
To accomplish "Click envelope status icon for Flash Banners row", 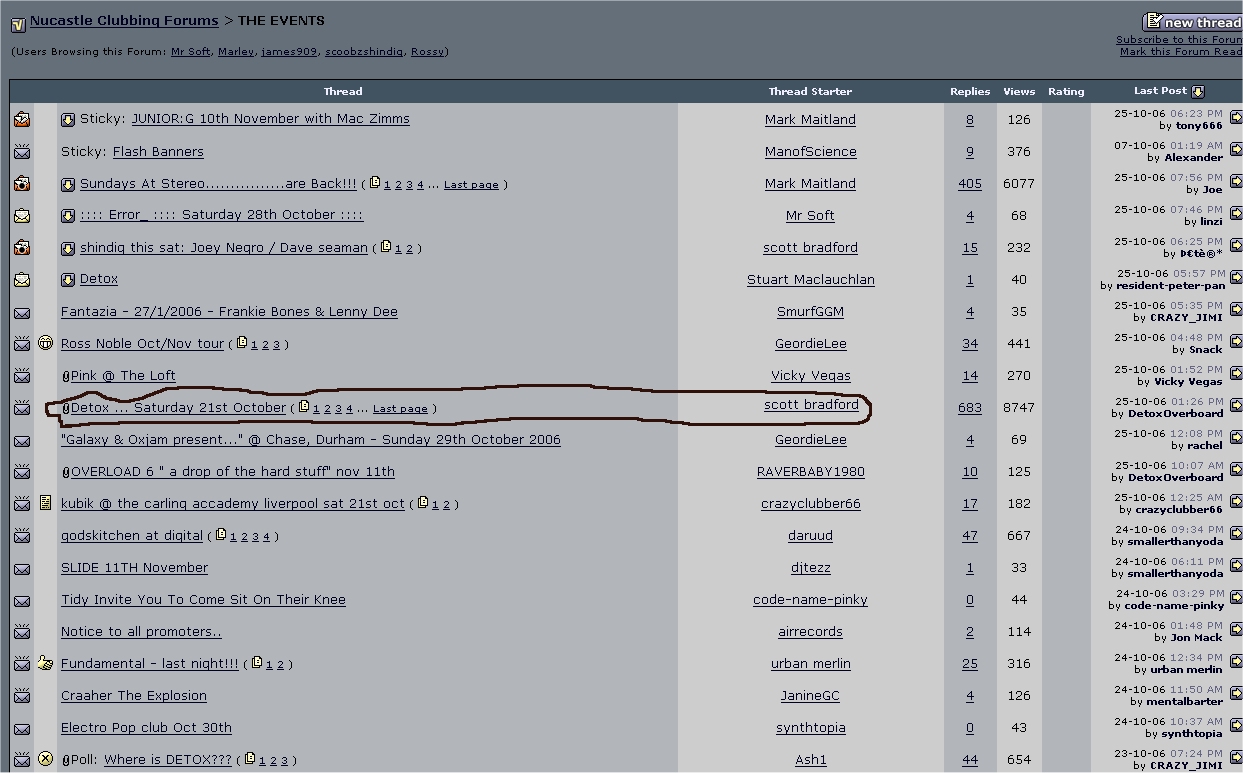I will click(x=22, y=152).
